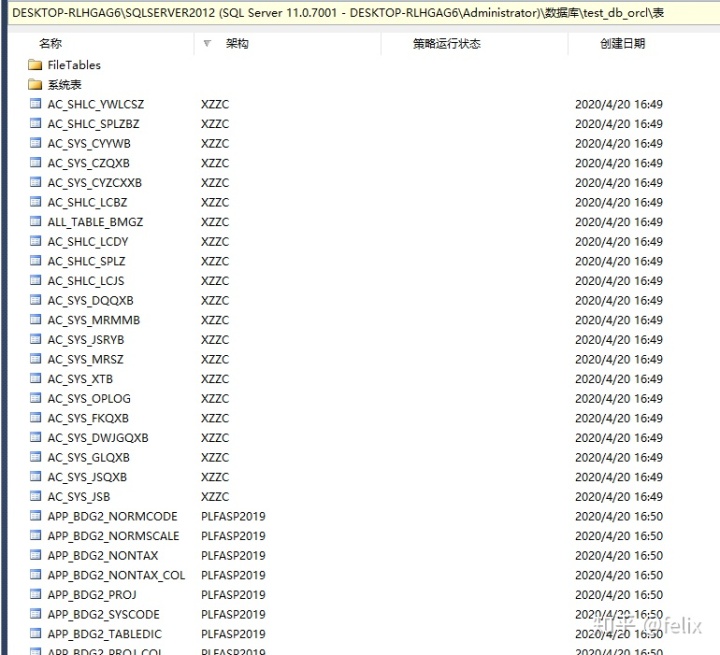Open the FileTables folder icon
This screenshot has height=655, width=720.
[x=35, y=65]
